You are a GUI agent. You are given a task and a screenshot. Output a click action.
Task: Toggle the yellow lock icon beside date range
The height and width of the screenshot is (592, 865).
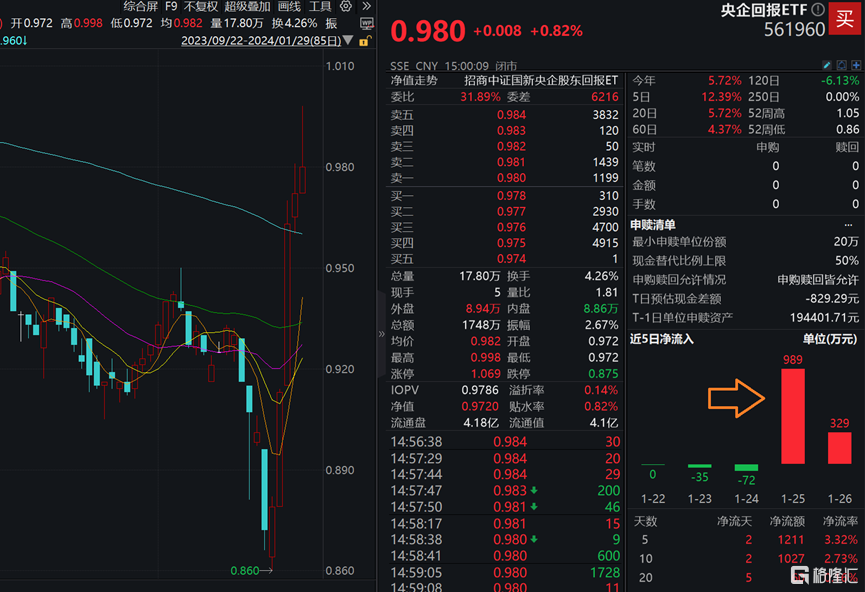pyautogui.click(x=365, y=41)
